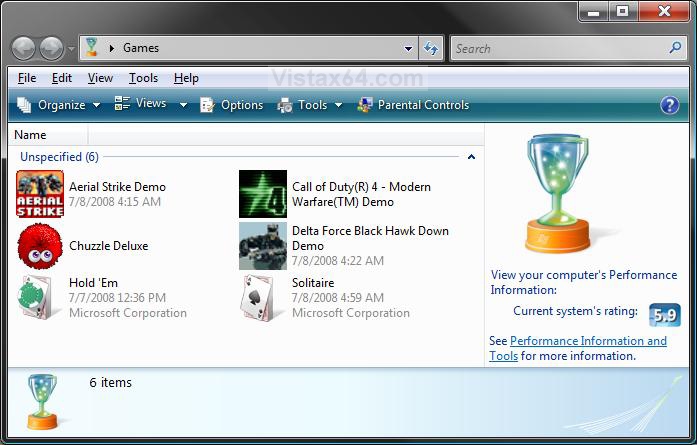Click the trophy icon in details pane

pyautogui.click(x=42, y=401)
